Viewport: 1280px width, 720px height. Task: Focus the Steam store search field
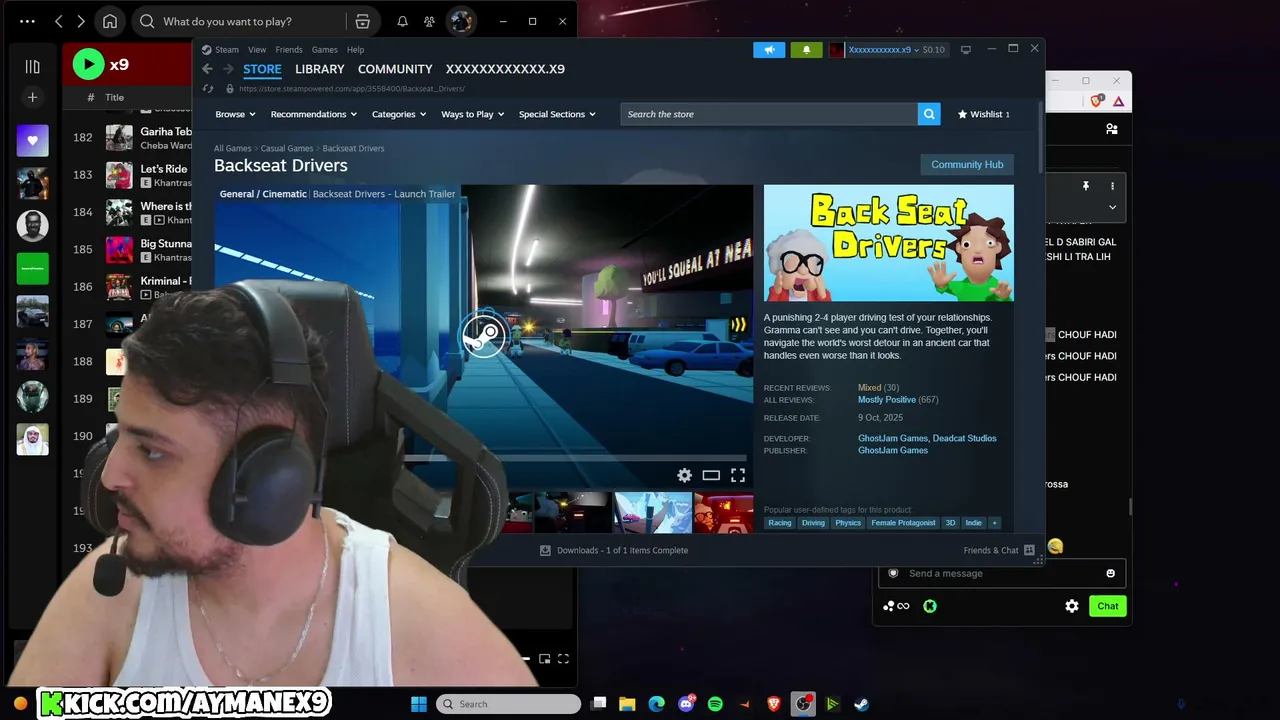pos(769,114)
